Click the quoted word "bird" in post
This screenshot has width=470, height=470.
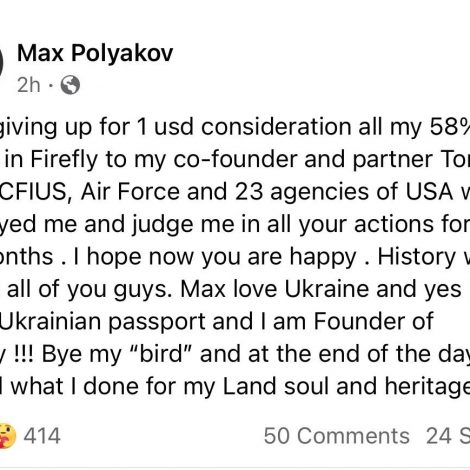point(161,354)
